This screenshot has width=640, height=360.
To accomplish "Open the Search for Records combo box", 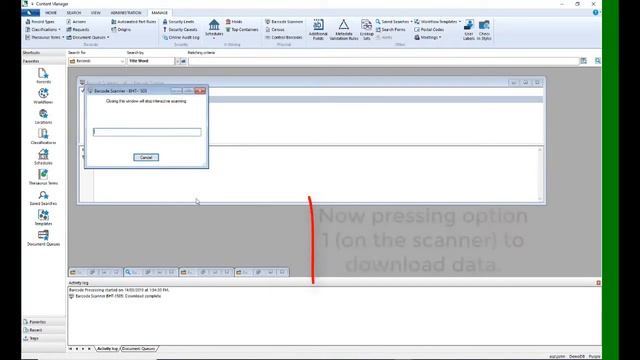I will pyautogui.click(x=97, y=61).
